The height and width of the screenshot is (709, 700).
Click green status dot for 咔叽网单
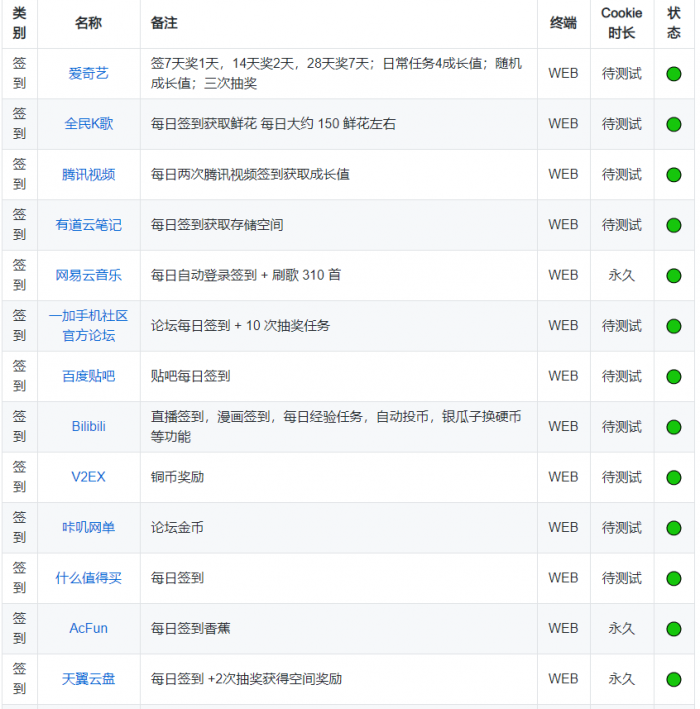(x=674, y=528)
